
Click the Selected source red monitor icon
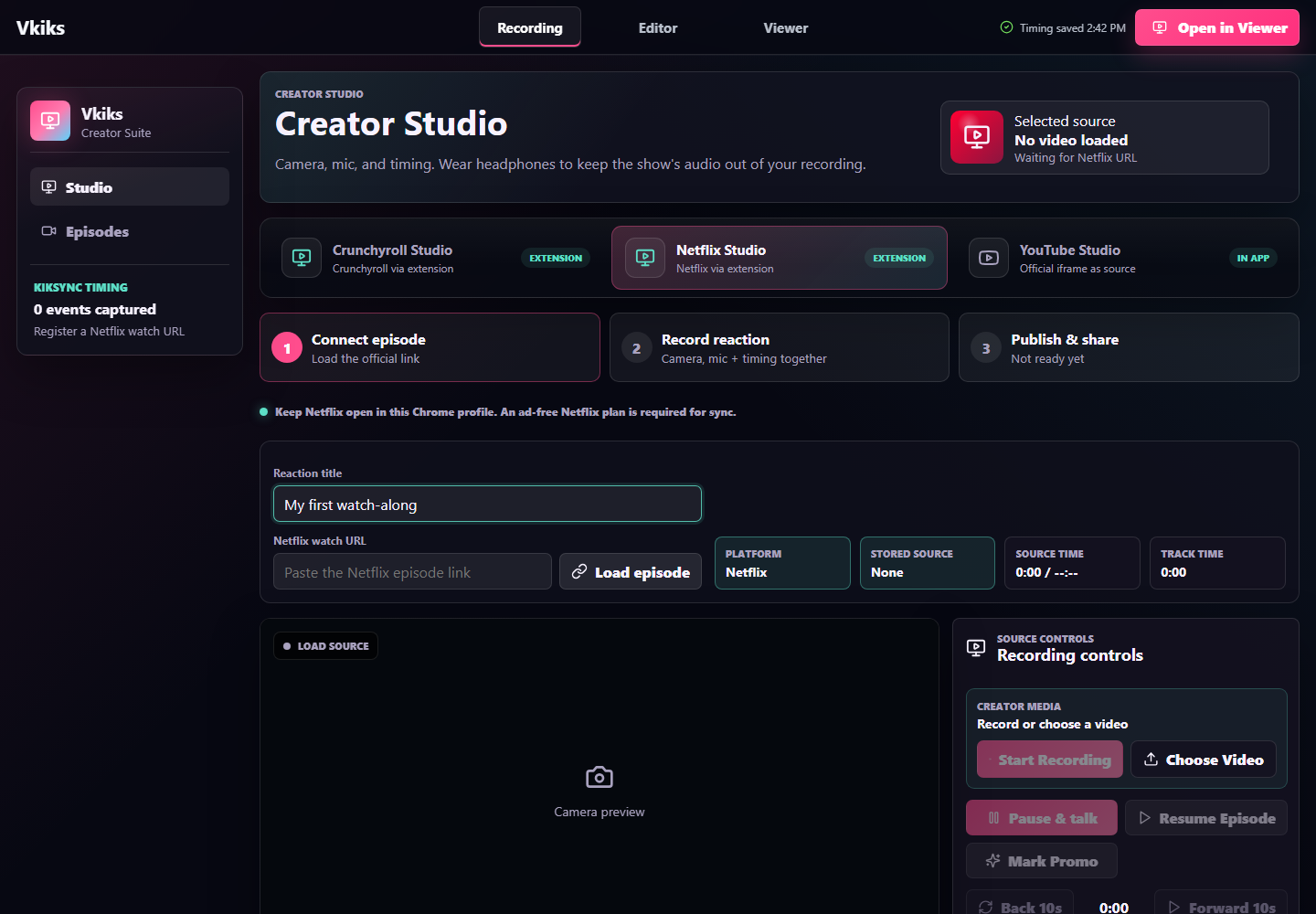(977, 137)
